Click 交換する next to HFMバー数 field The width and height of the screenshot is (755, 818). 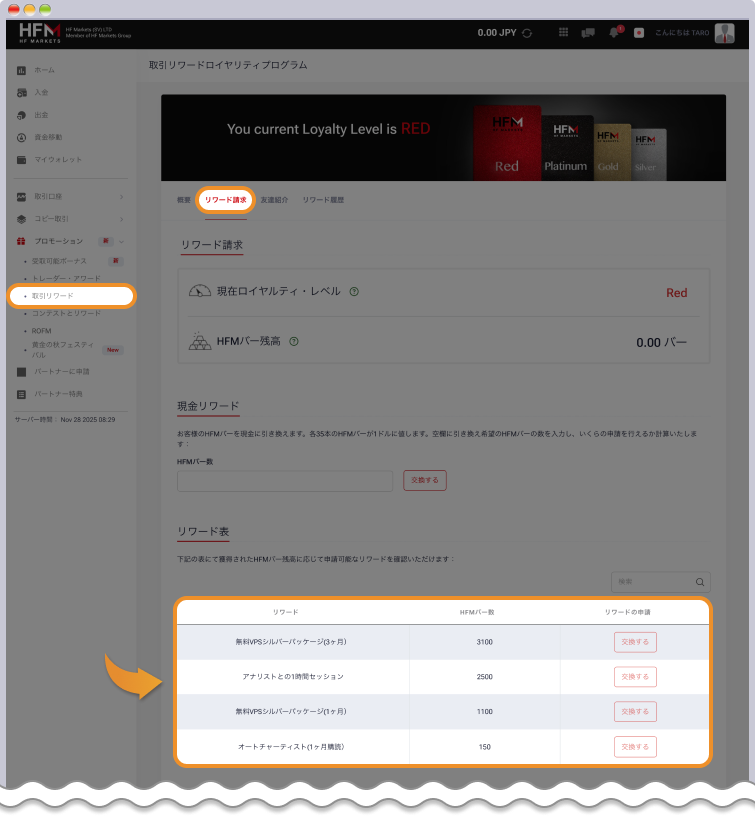424,480
